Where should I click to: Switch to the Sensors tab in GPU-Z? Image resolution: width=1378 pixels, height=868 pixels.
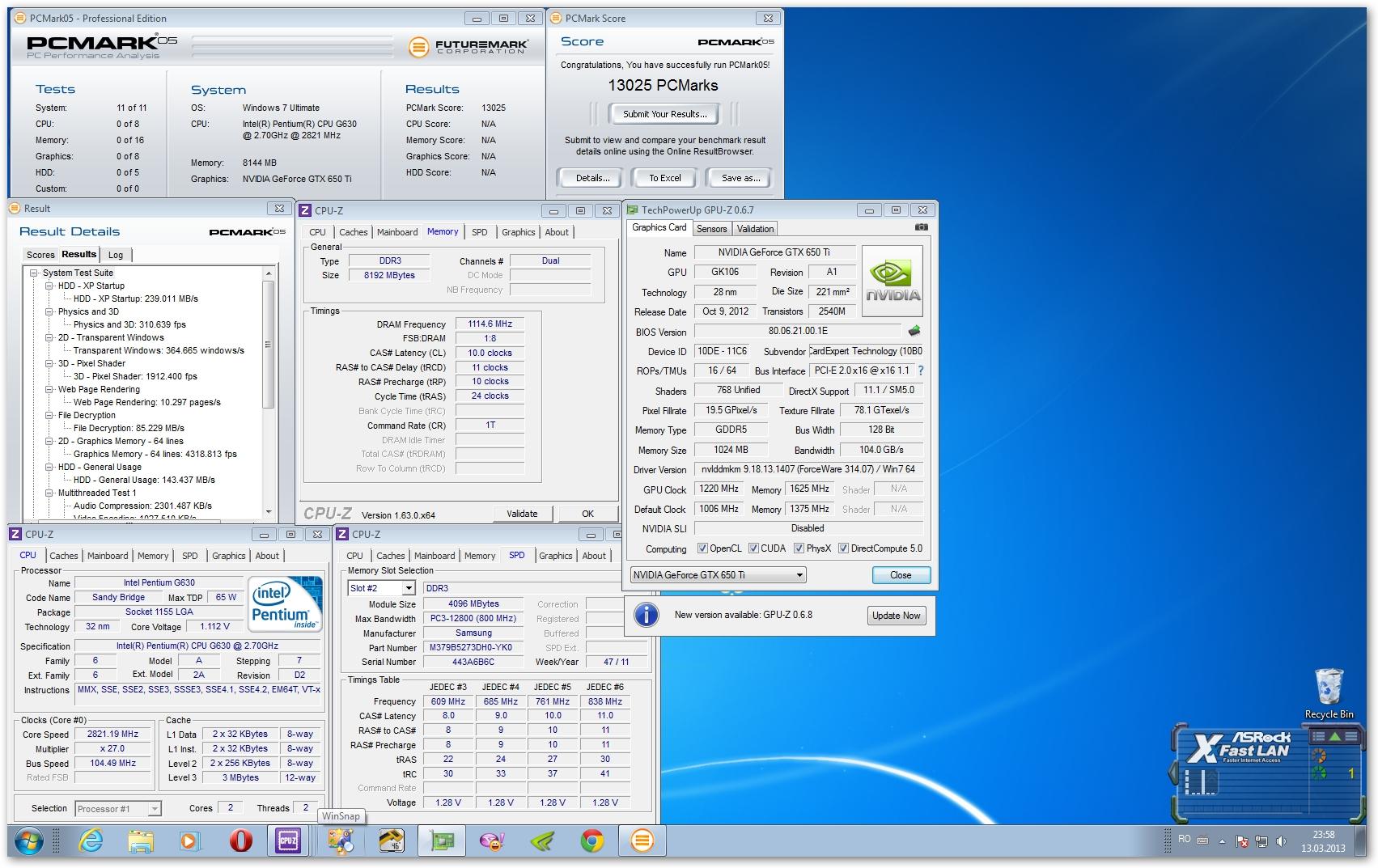click(711, 229)
